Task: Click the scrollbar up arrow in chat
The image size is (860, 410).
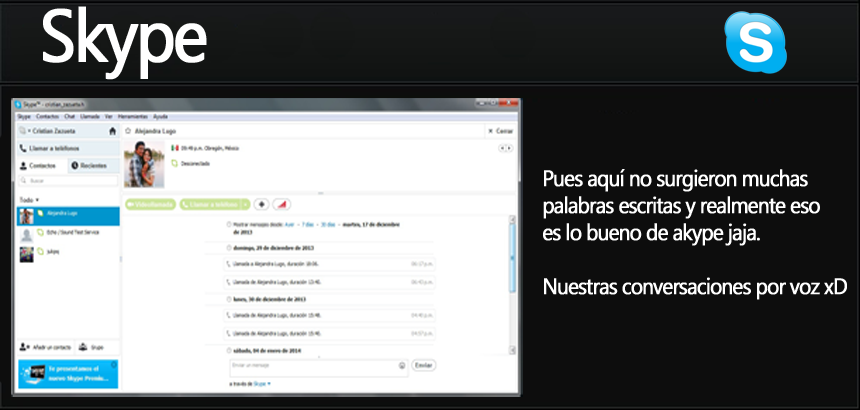Action: click(513, 219)
